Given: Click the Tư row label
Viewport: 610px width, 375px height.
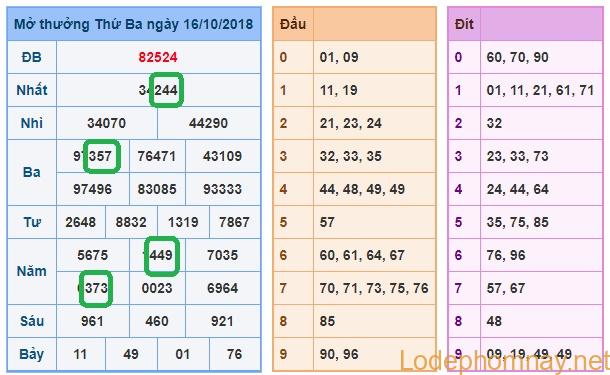Looking at the screenshot, I should pyautogui.click(x=32, y=223).
